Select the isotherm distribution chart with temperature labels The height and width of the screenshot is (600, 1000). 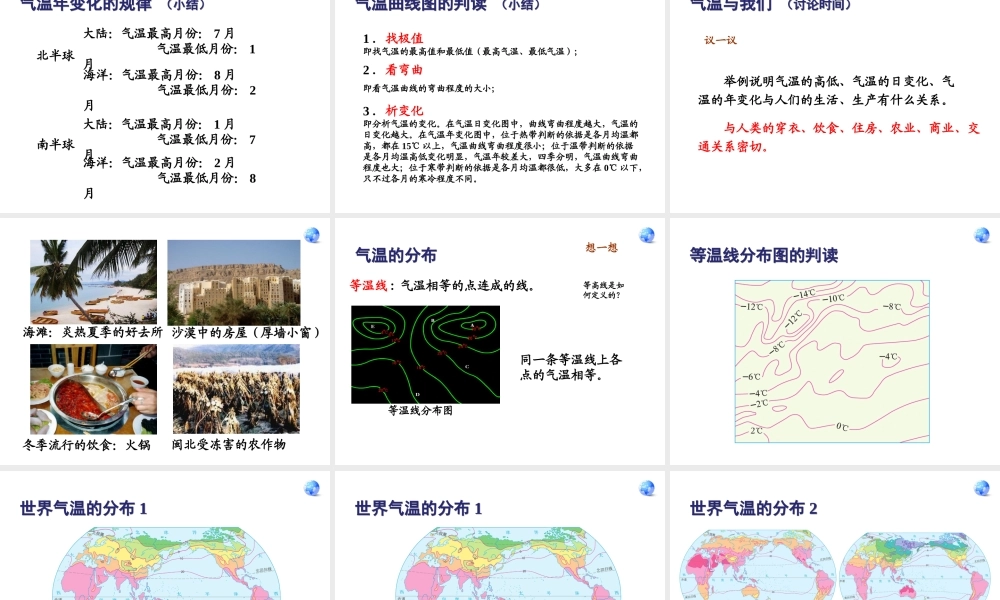832,362
